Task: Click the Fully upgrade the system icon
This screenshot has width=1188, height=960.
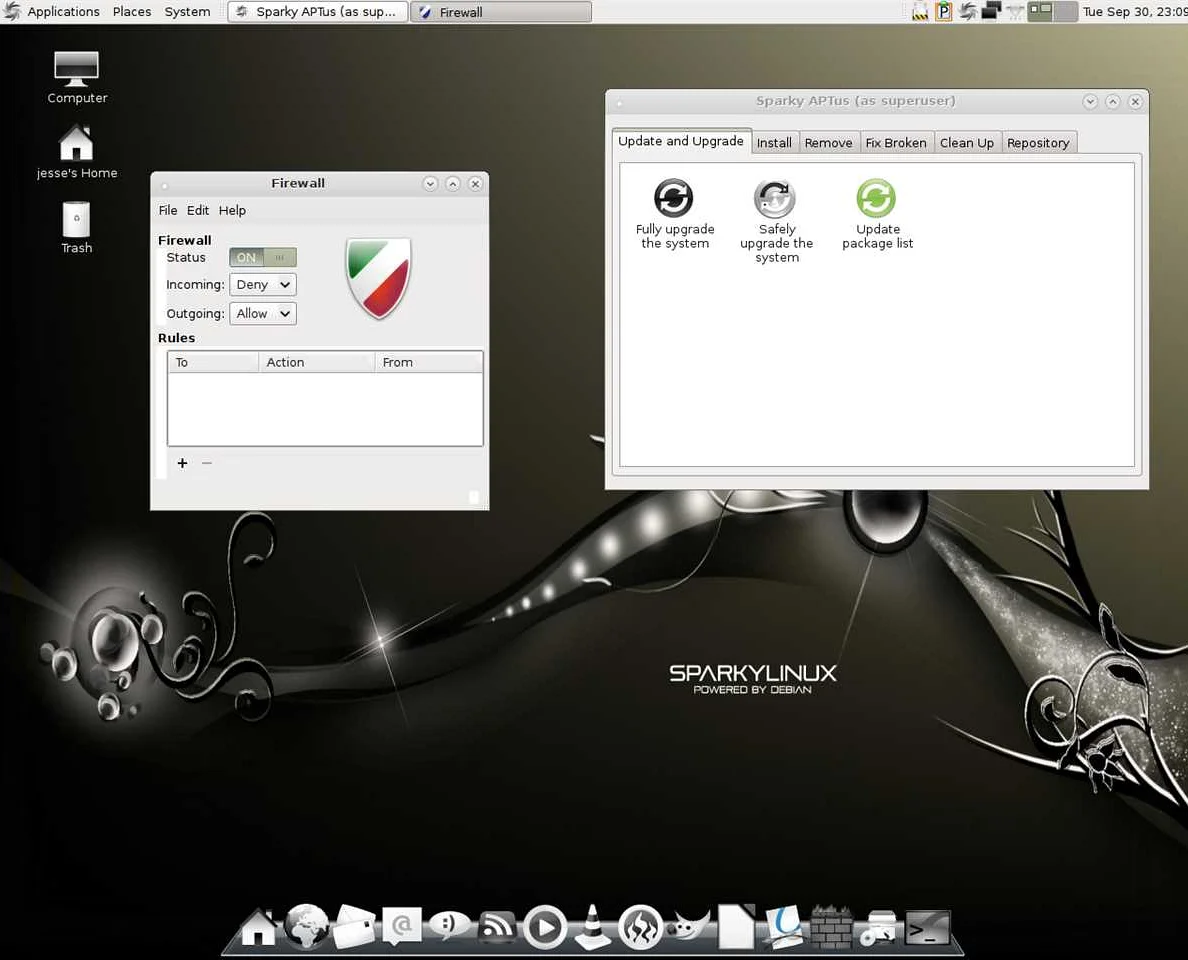Action: tap(673, 198)
